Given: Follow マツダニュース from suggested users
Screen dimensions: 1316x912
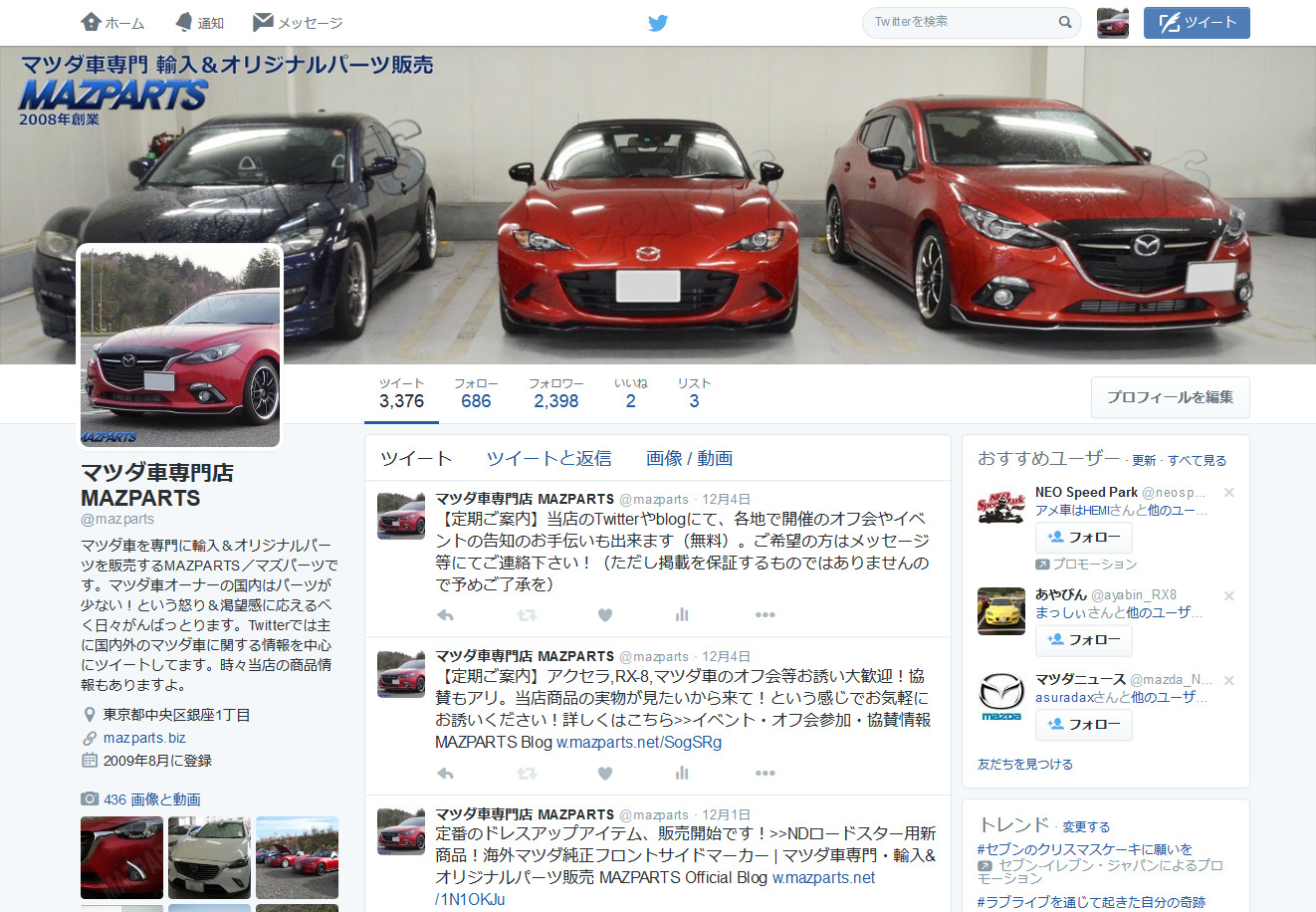Looking at the screenshot, I should (1083, 725).
